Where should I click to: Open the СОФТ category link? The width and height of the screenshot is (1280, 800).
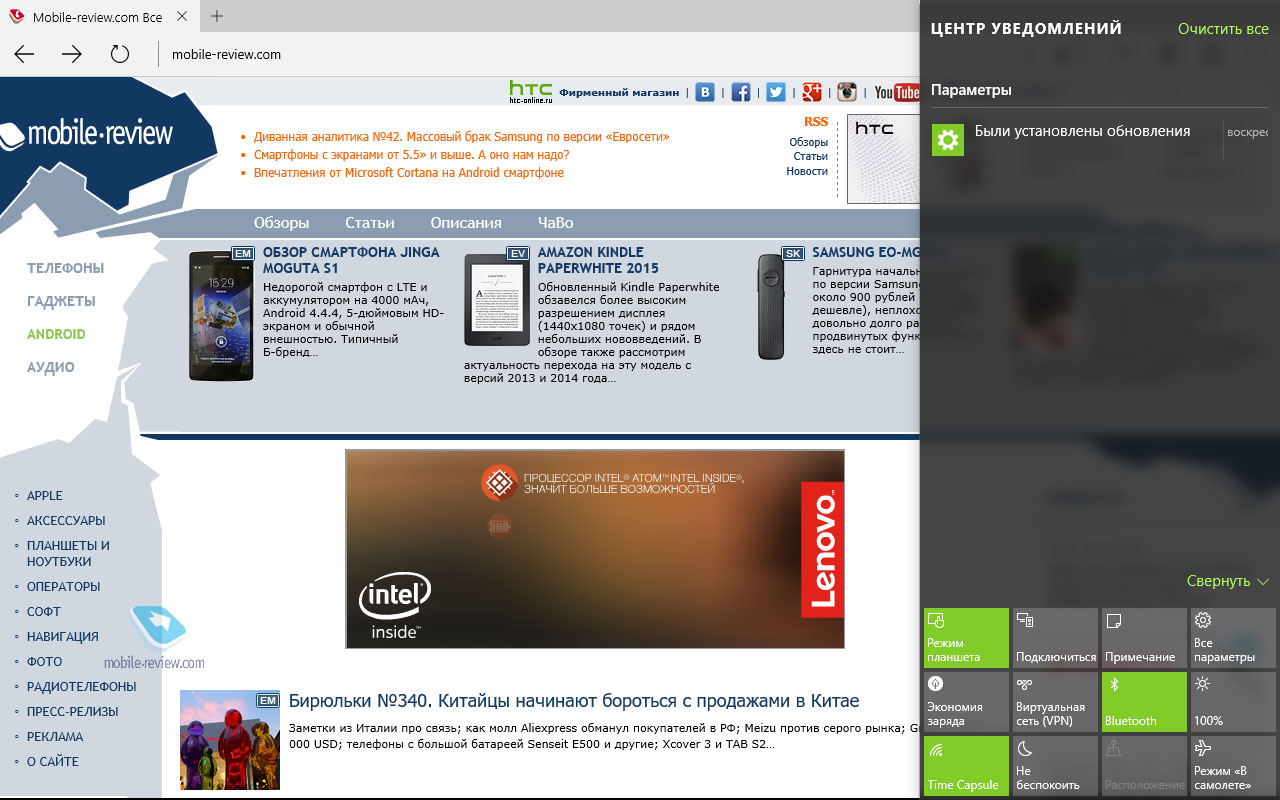click(x=44, y=612)
